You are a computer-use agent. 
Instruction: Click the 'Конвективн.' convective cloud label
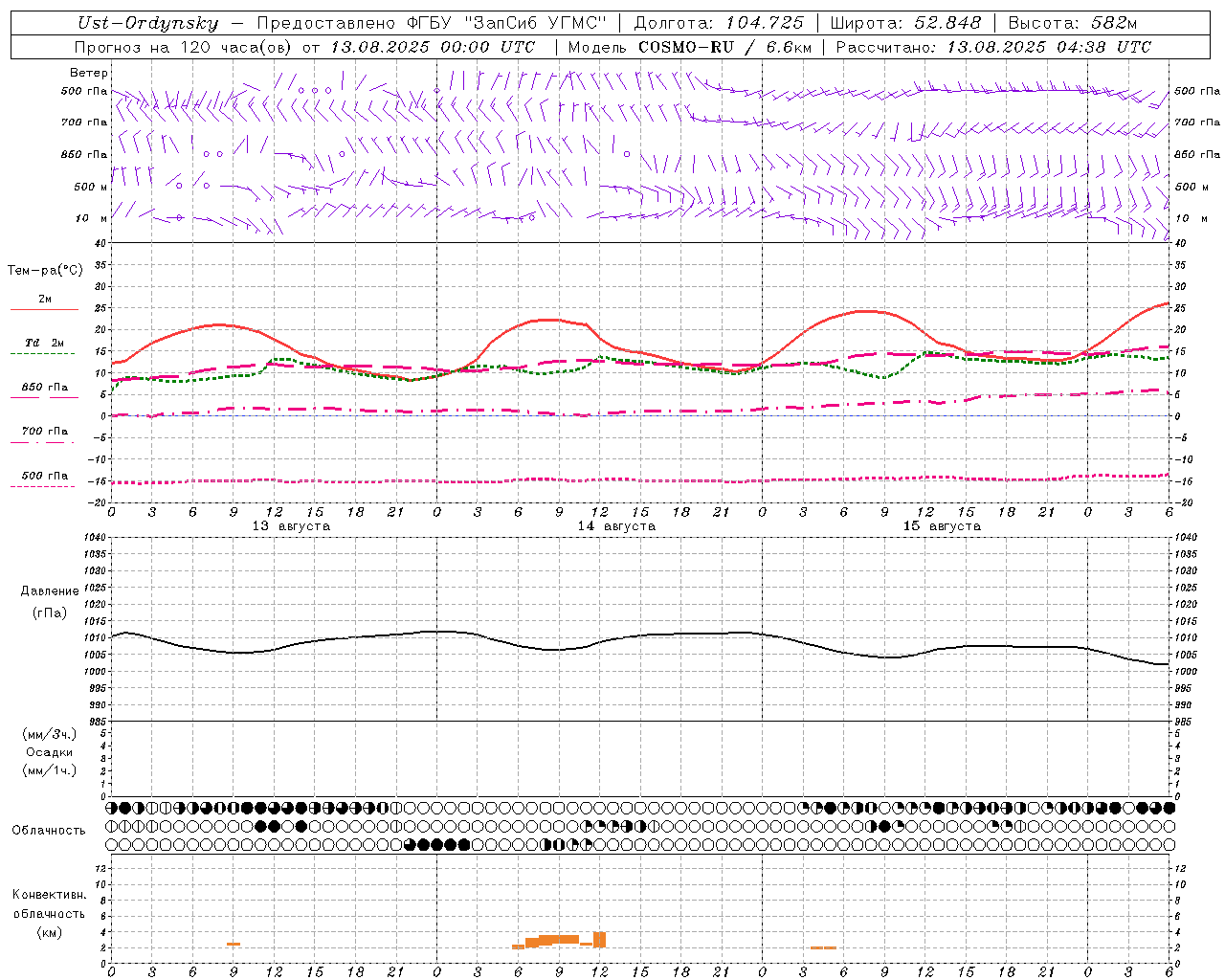[x=49, y=895]
